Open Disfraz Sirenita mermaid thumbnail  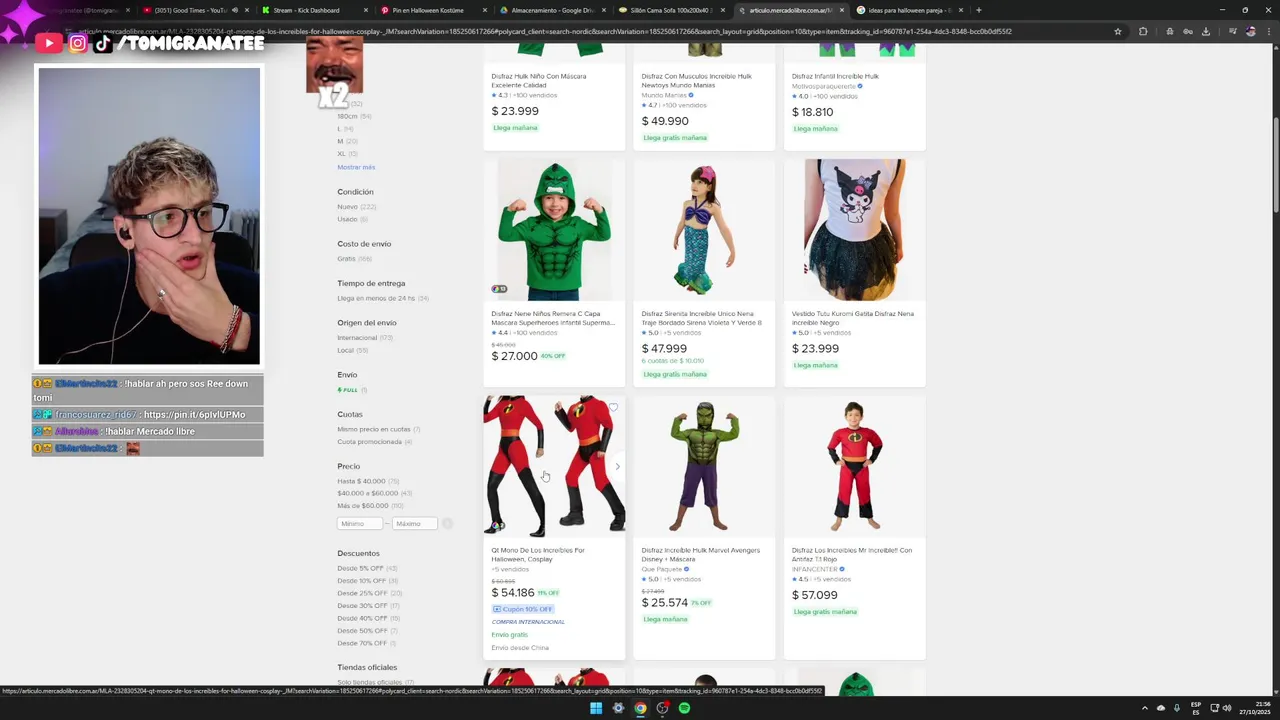(704, 230)
